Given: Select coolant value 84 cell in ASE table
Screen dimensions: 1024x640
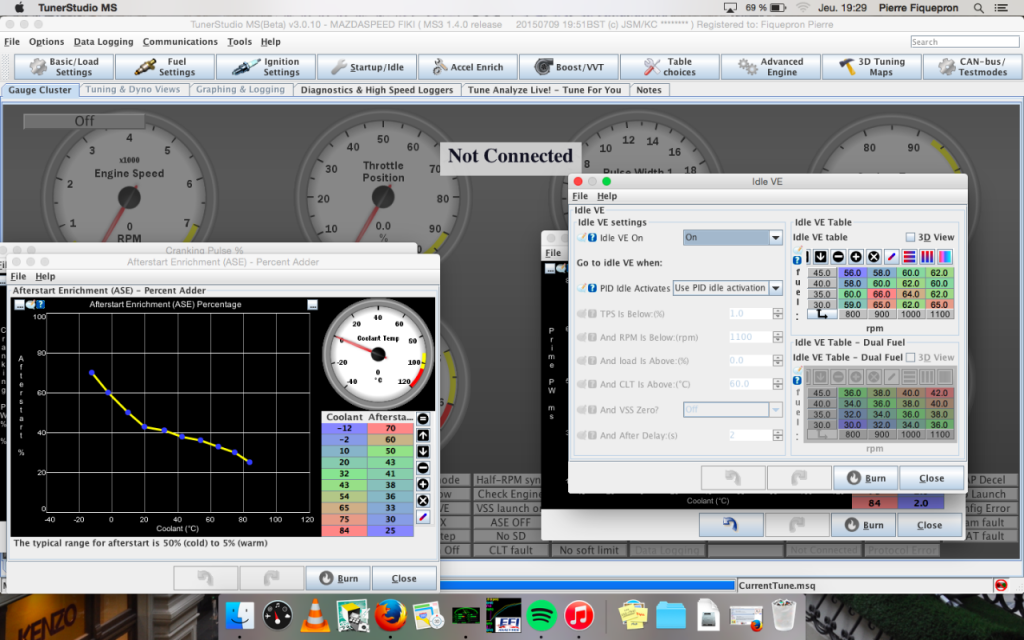Looking at the screenshot, I should 344,530.
